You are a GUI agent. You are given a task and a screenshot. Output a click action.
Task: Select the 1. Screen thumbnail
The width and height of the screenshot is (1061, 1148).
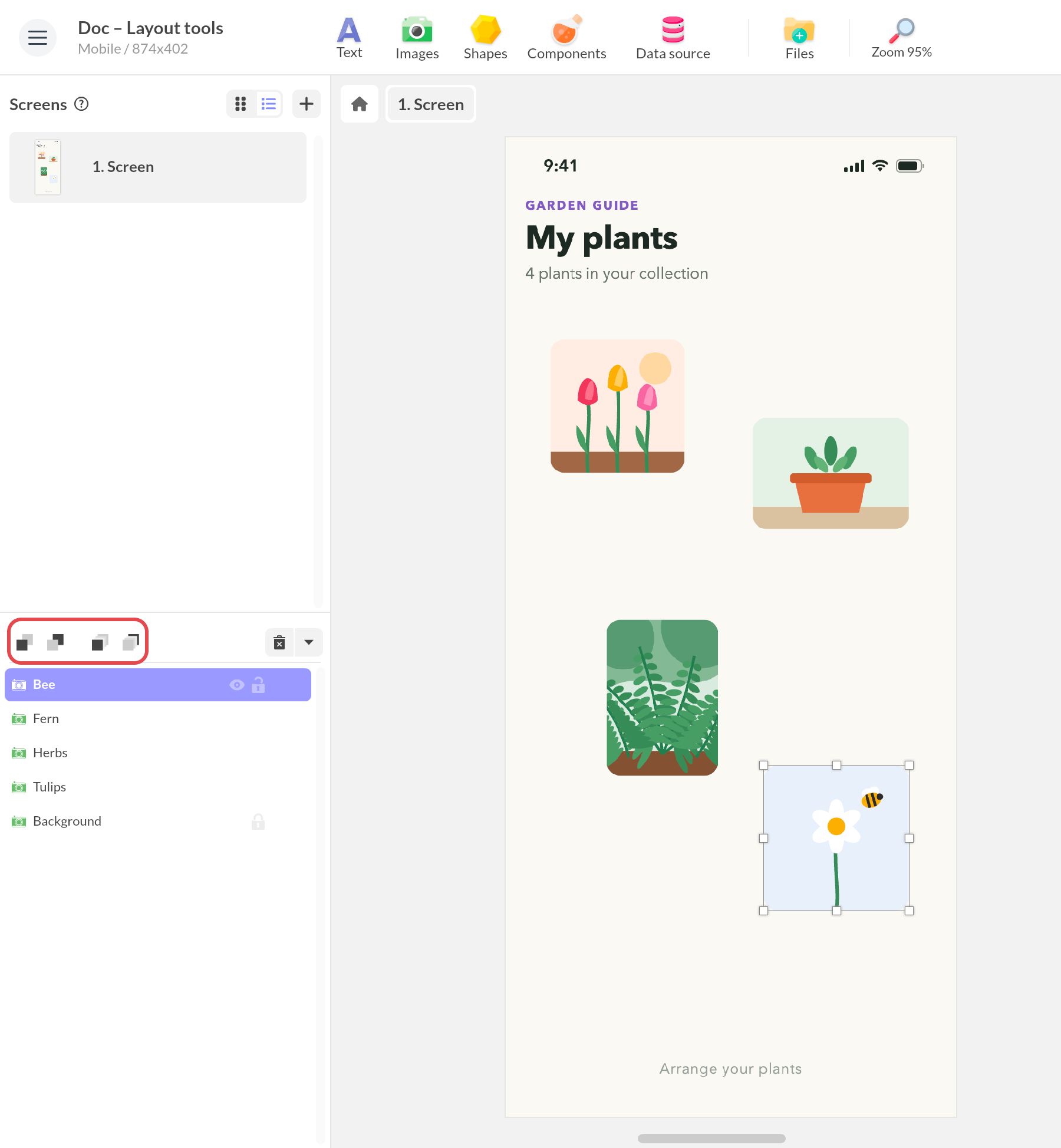tap(48, 167)
